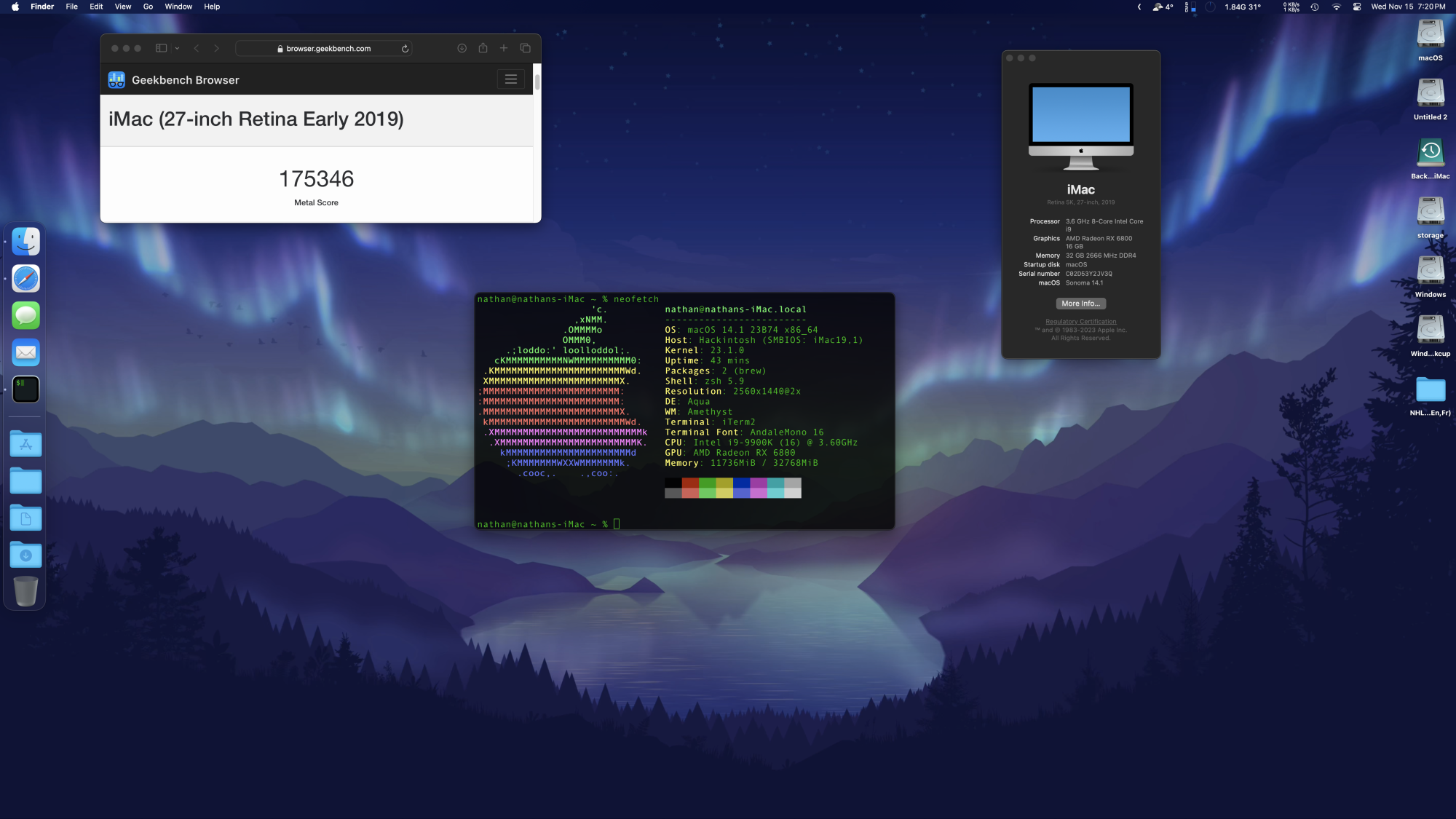The image size is (1456, 819).
Task: Launch iTerm from the dock
Action: point(25,389)
